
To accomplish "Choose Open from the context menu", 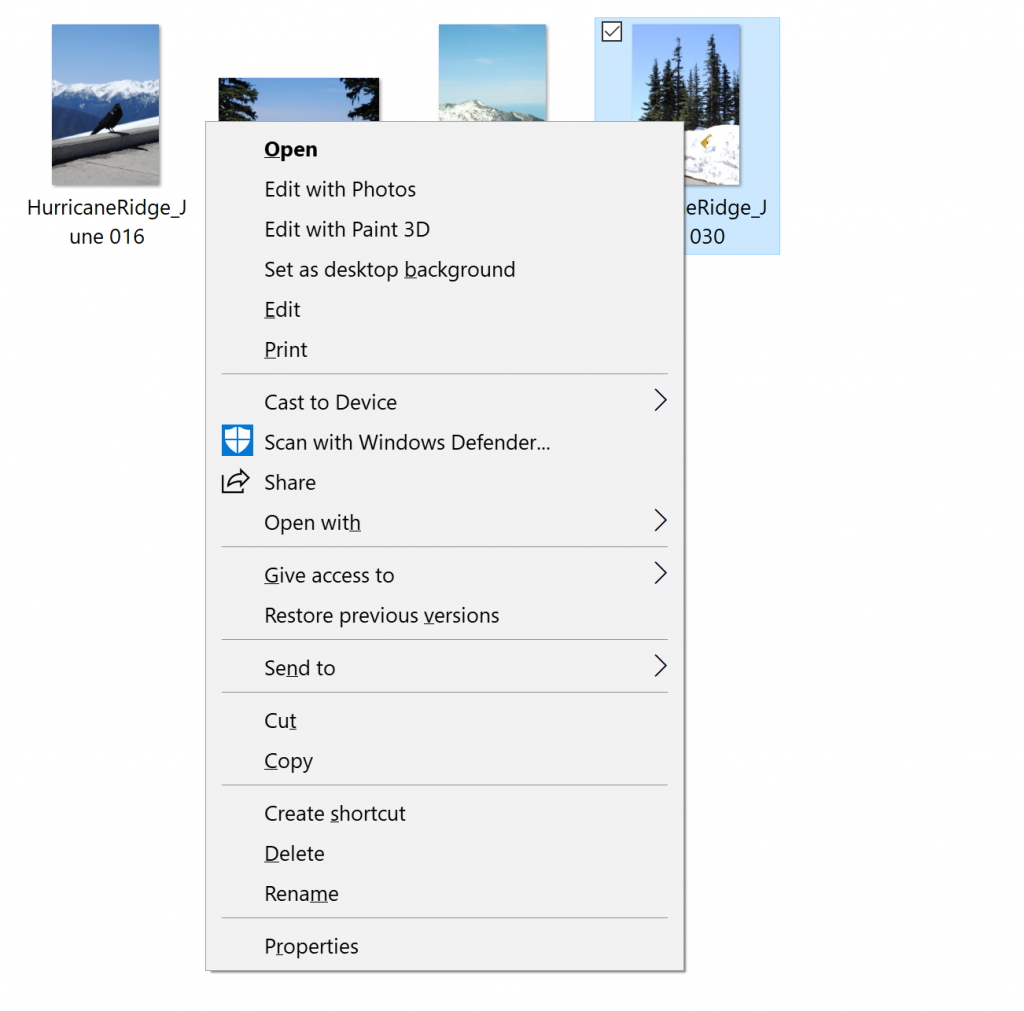I will coord(291,150).
